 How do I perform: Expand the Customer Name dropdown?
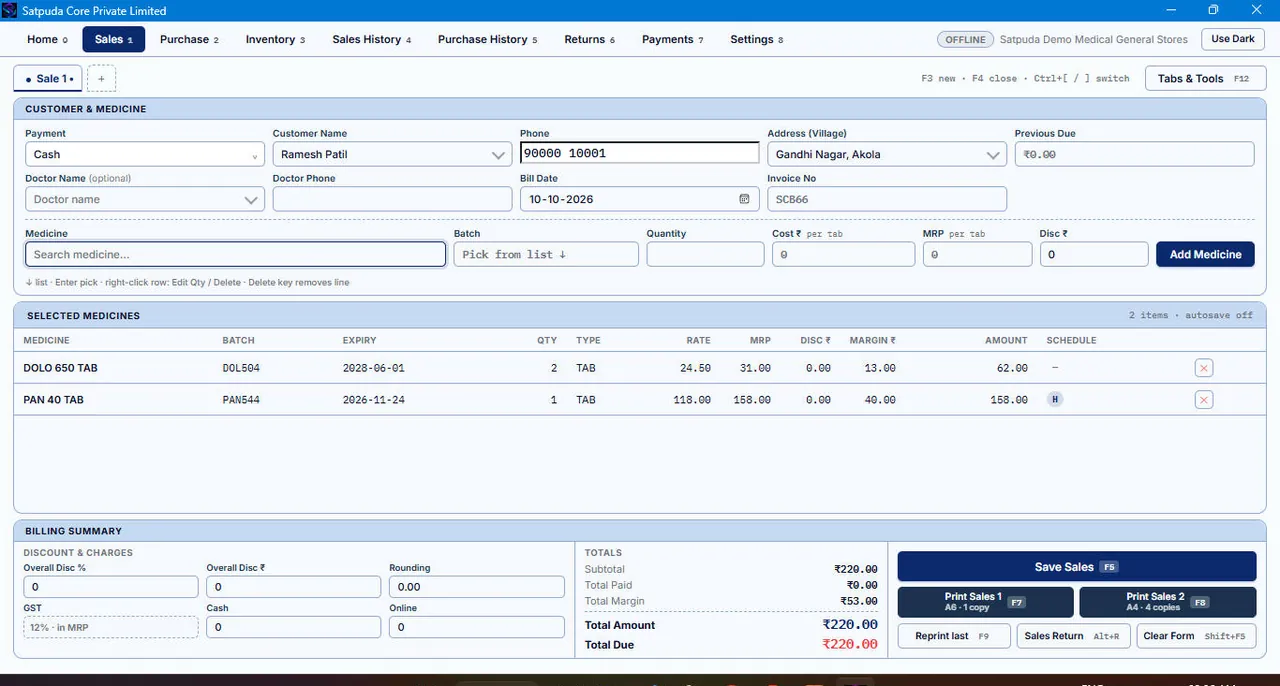tap(499, 155)
